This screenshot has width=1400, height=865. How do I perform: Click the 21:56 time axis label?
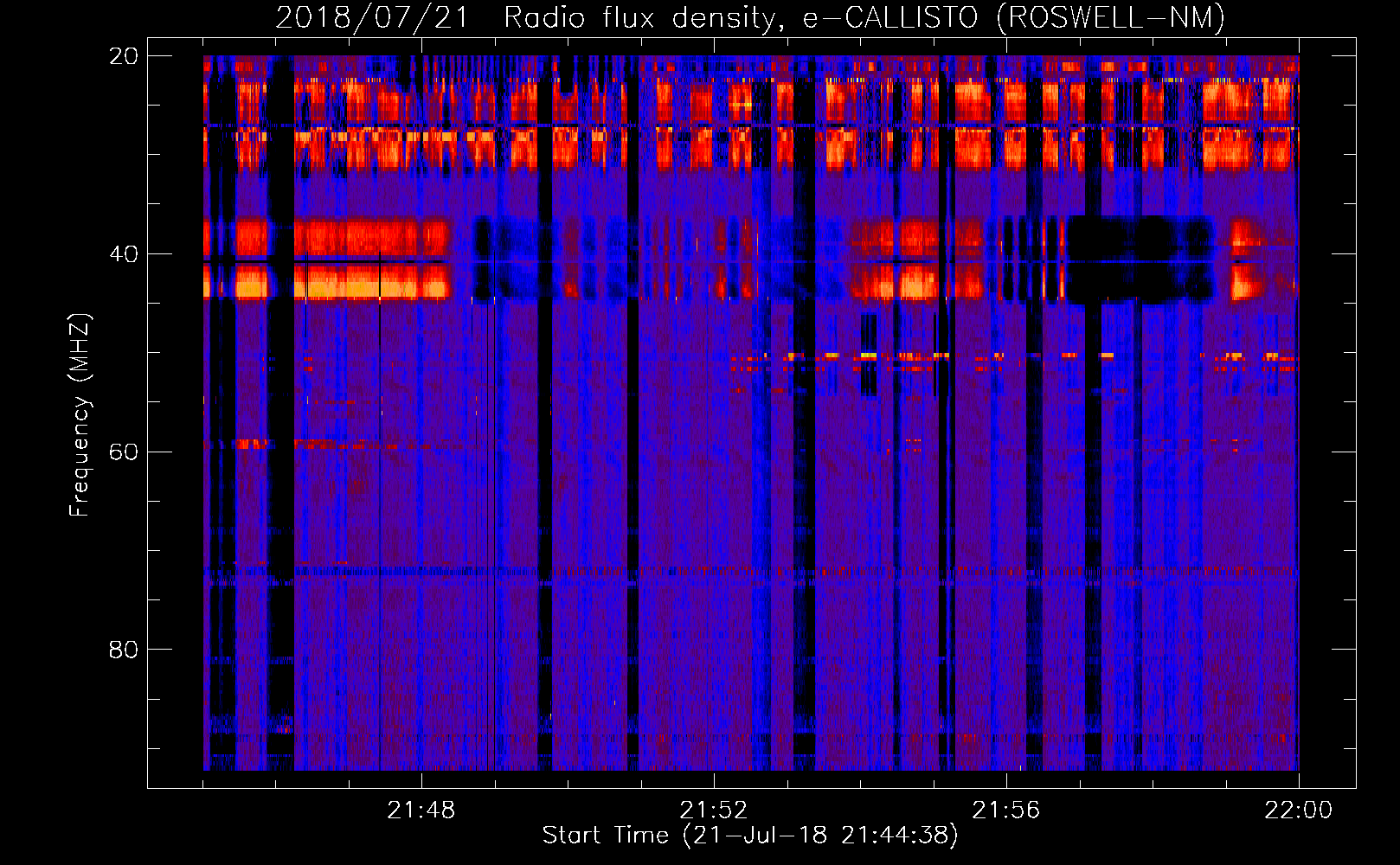(1006, 811)
